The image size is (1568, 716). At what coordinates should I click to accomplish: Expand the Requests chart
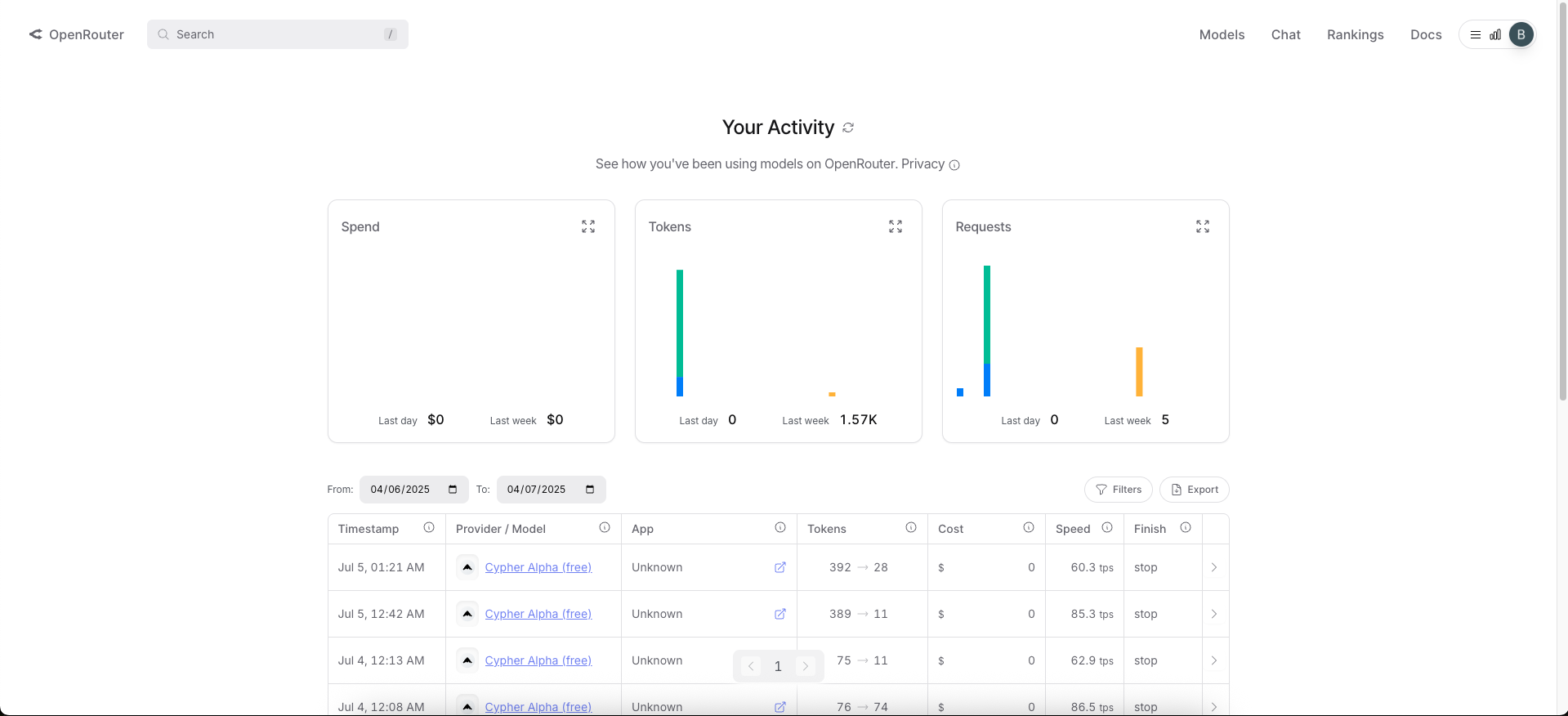[1203, 226]
